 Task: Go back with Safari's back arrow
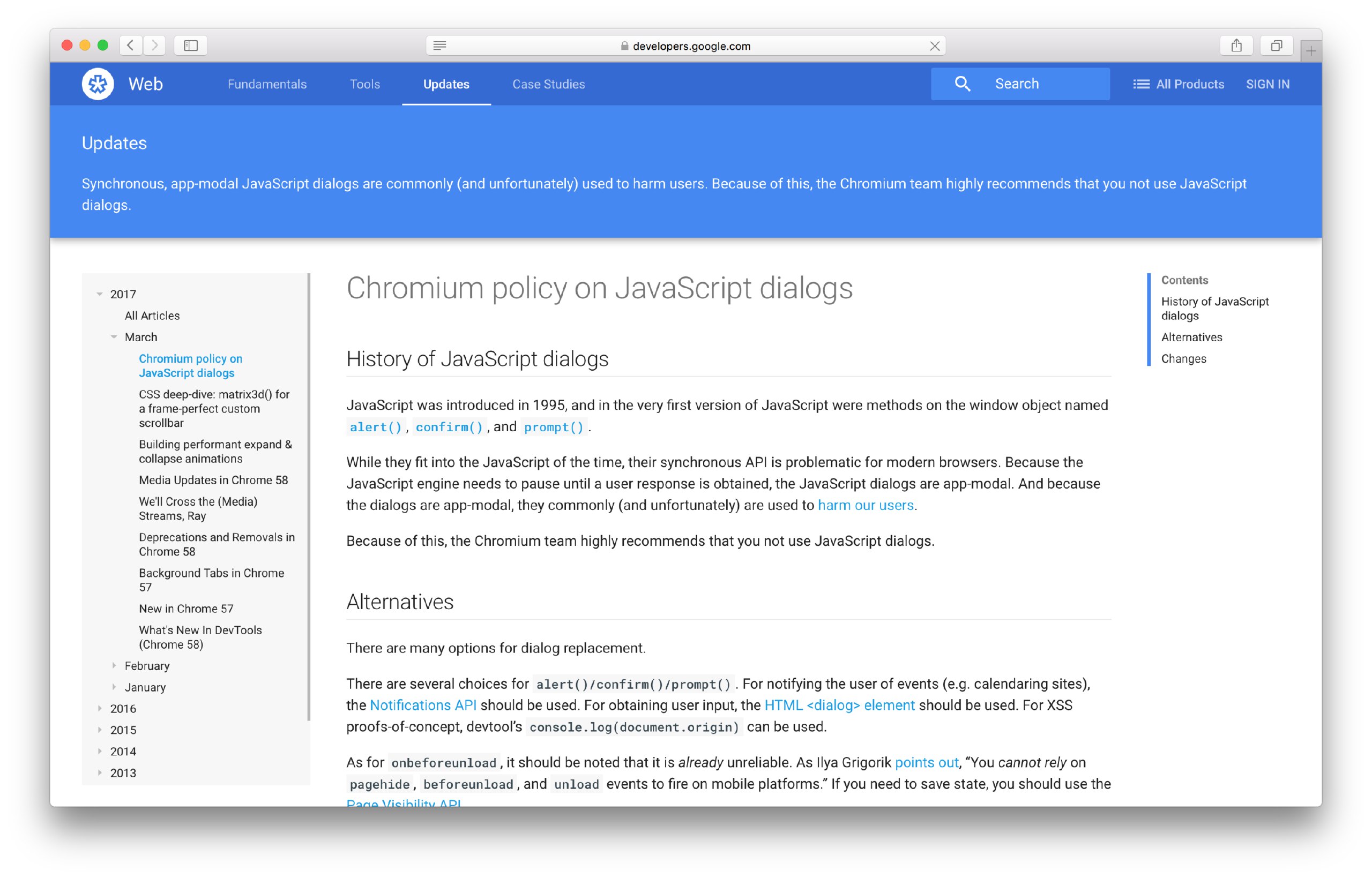click(131, 45)
